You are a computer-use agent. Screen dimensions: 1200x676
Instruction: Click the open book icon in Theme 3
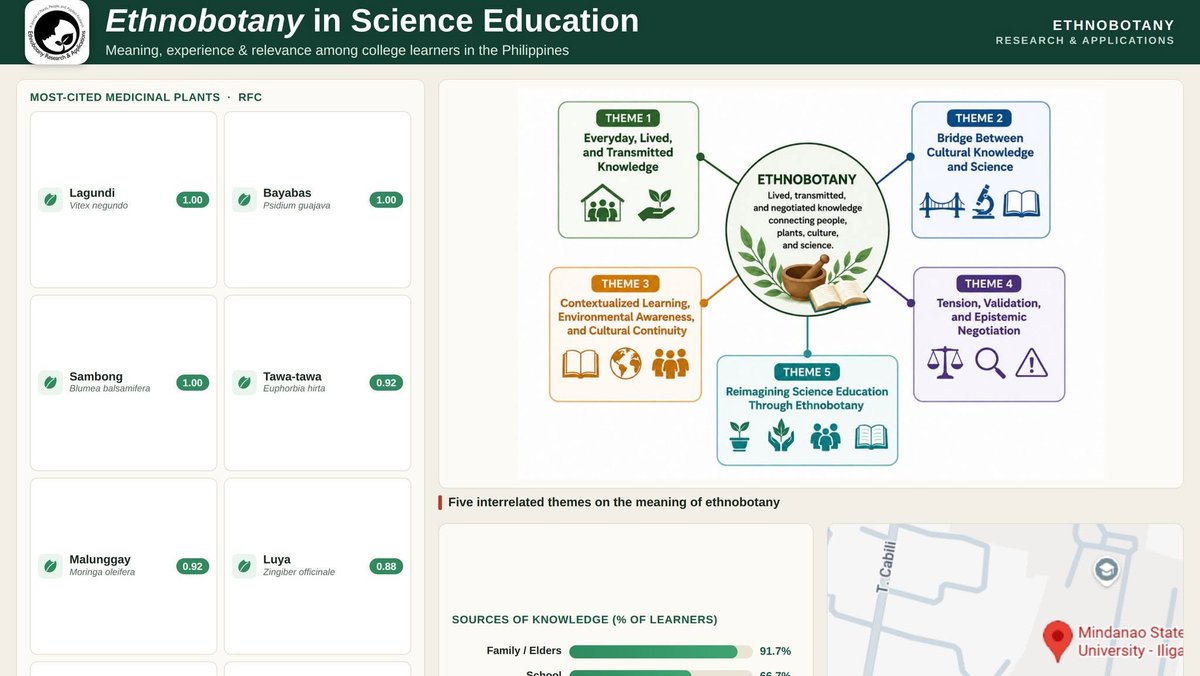580,363
